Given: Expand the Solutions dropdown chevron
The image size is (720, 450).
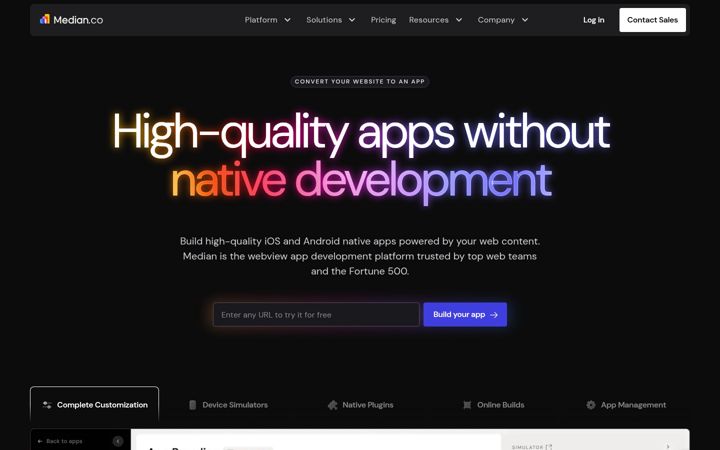Looking at the screenshot, I should 352,20.
